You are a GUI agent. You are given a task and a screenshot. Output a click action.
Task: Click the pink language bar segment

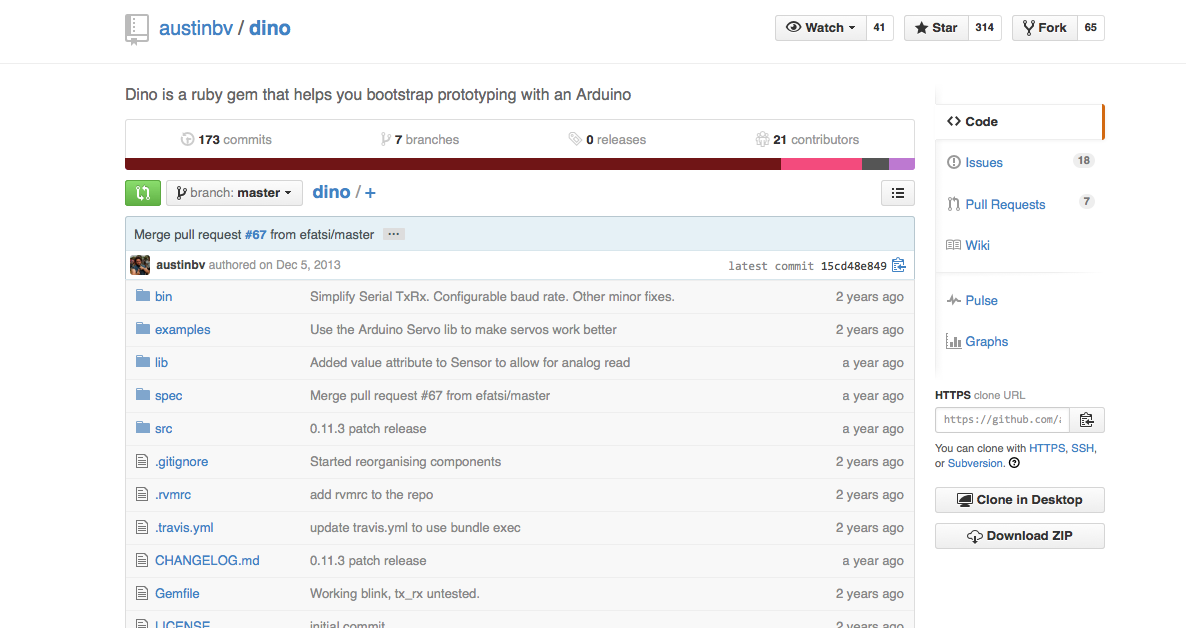pyautogui.click(x=821, y=164)
